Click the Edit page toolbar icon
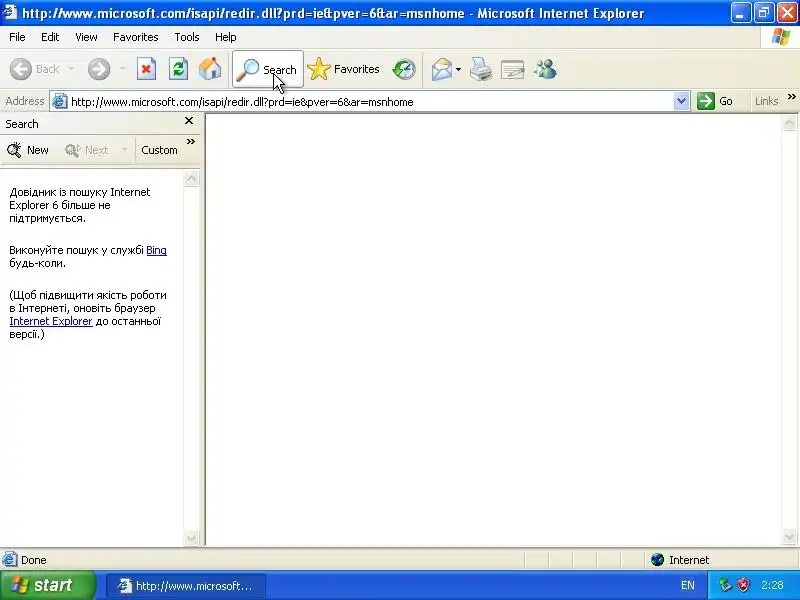This screenshot has width=800, height=600. click(x=513, y=69)
